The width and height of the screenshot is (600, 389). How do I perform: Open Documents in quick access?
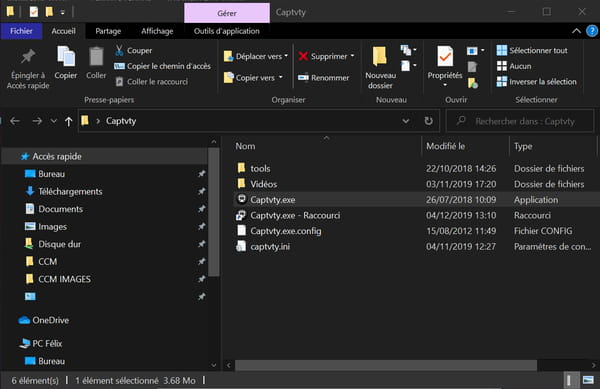[60, 209]
